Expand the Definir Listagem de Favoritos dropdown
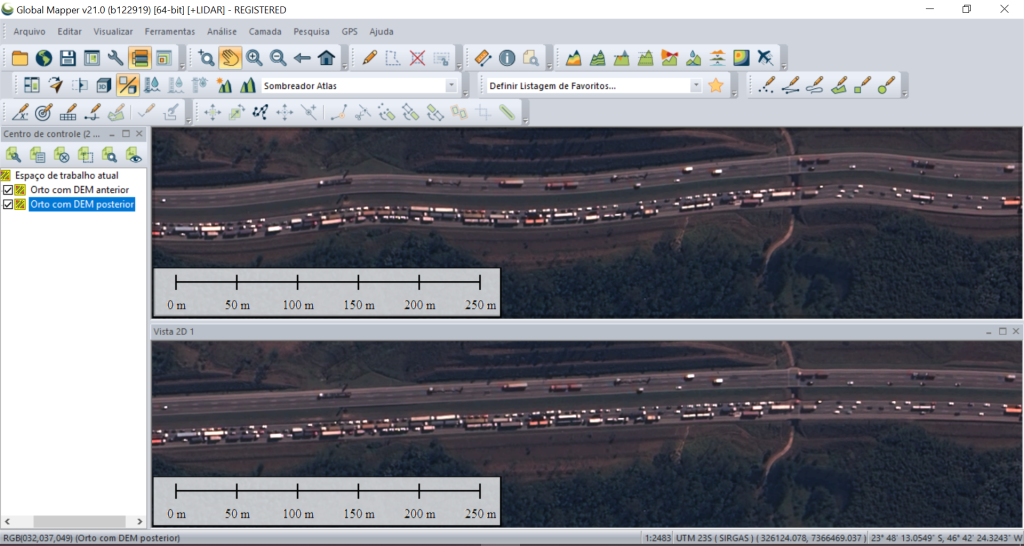The image size is (1024, 546). 696,86
